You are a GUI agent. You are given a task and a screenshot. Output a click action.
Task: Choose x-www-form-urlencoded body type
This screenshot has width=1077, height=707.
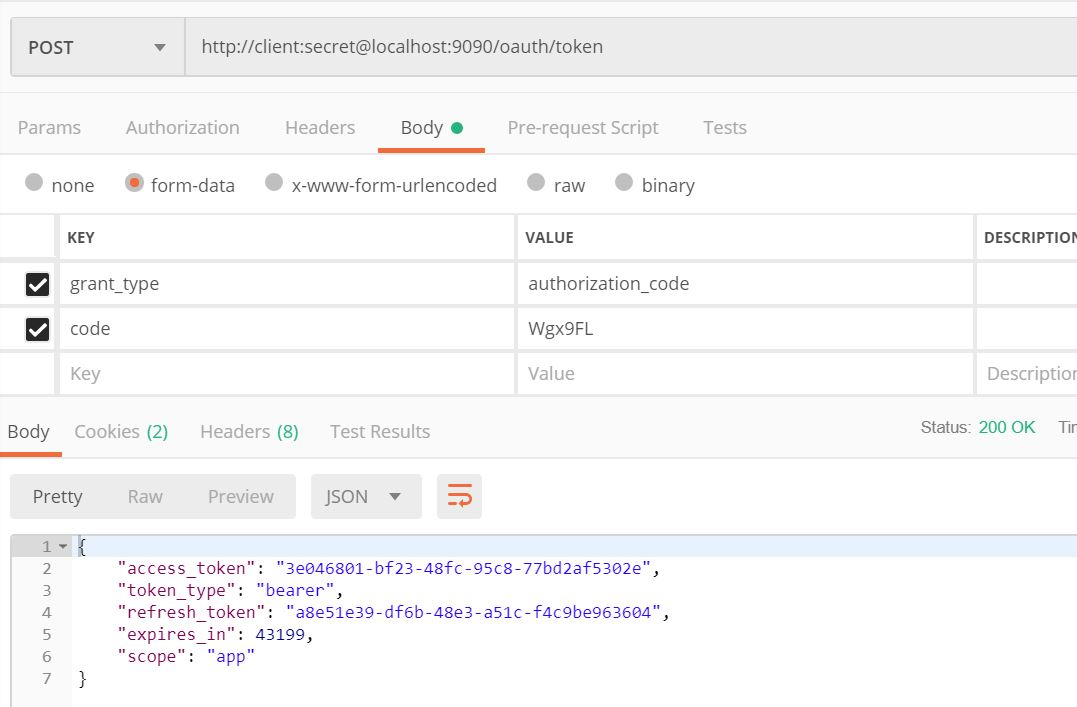click(274, 182)
